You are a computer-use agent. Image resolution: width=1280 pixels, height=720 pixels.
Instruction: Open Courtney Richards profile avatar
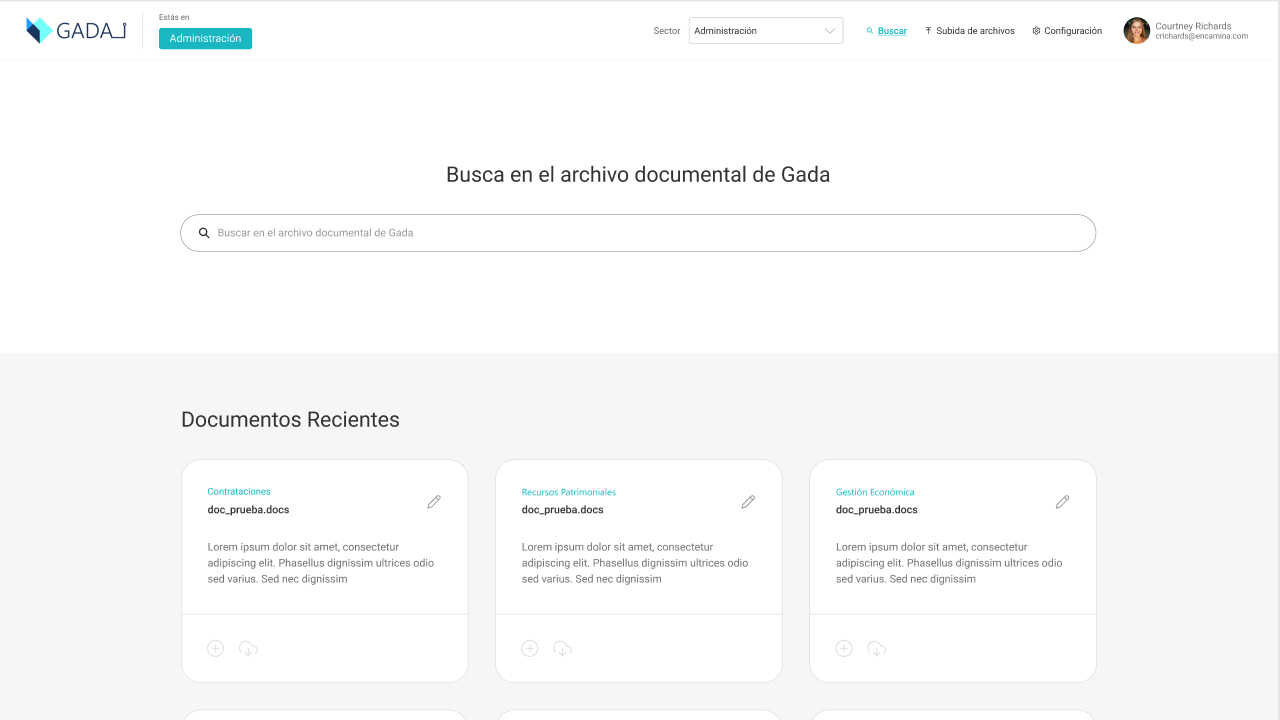(1137, 31)
